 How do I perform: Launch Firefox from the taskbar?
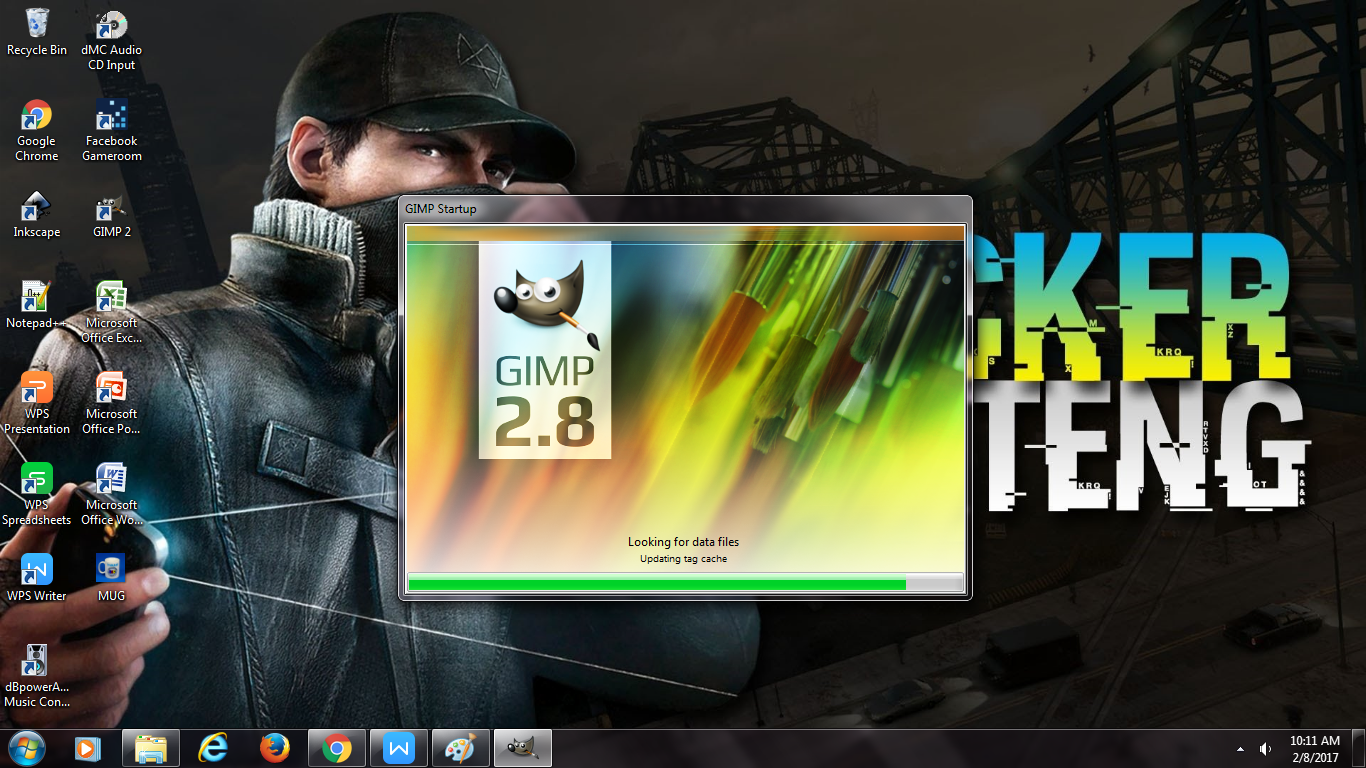pyautogui.click(x=275, y=748)
